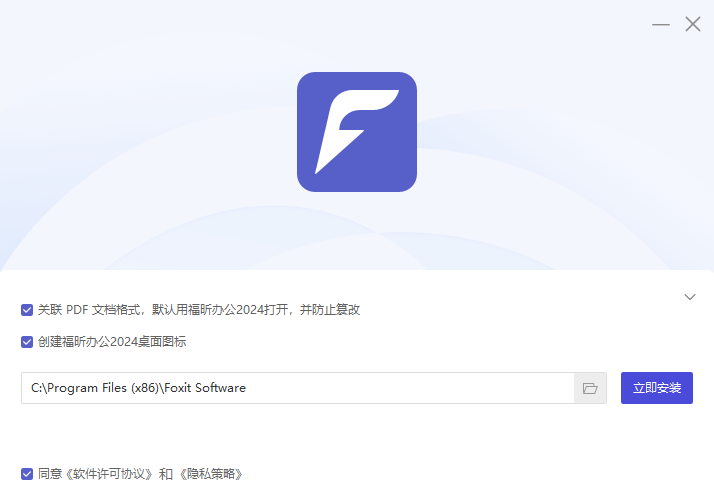
Task: Uncheck 创建福昕办公2024桌面图标 checkbox
Action: click(27, 342)
